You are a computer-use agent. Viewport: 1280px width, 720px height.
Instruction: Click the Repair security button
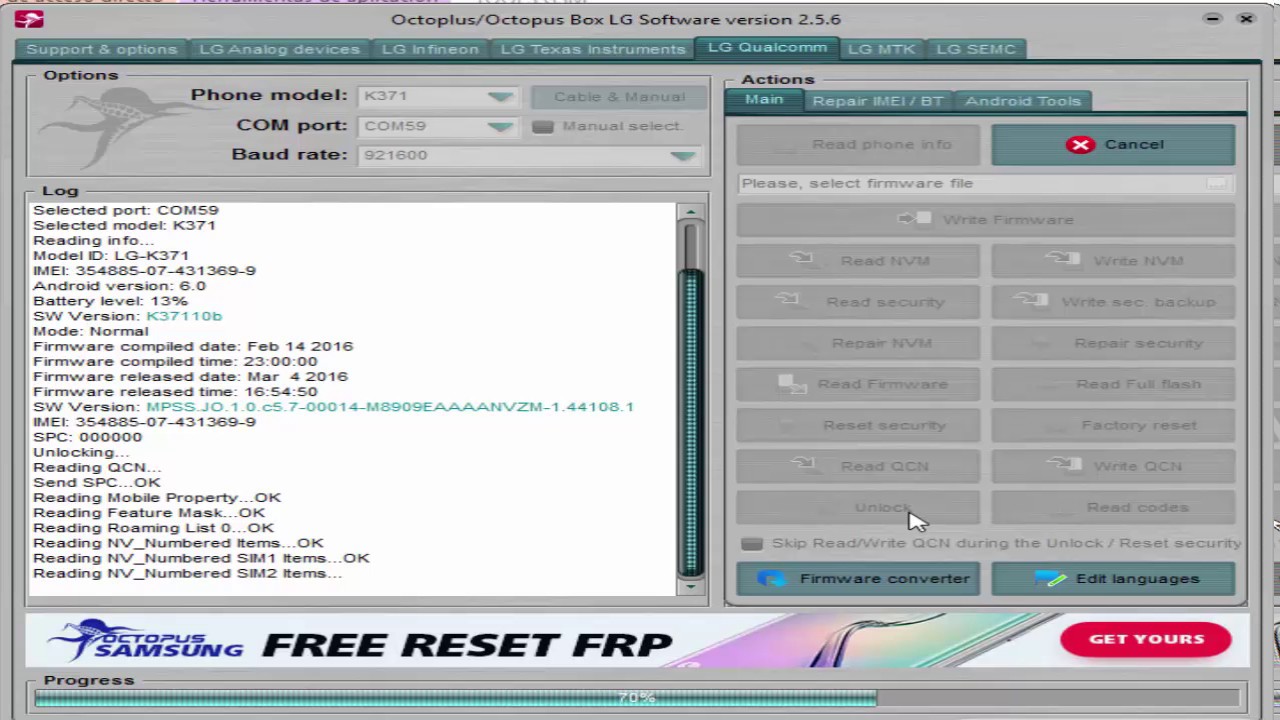point(1113,343)
